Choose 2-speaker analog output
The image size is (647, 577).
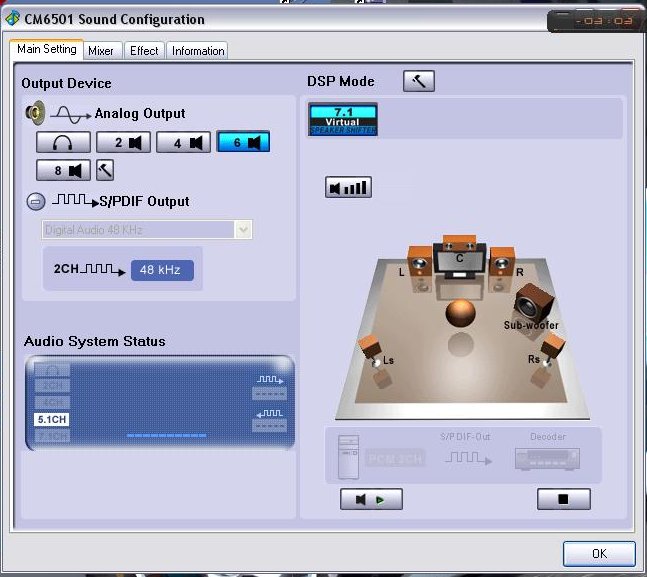click(x=123, y=142)
